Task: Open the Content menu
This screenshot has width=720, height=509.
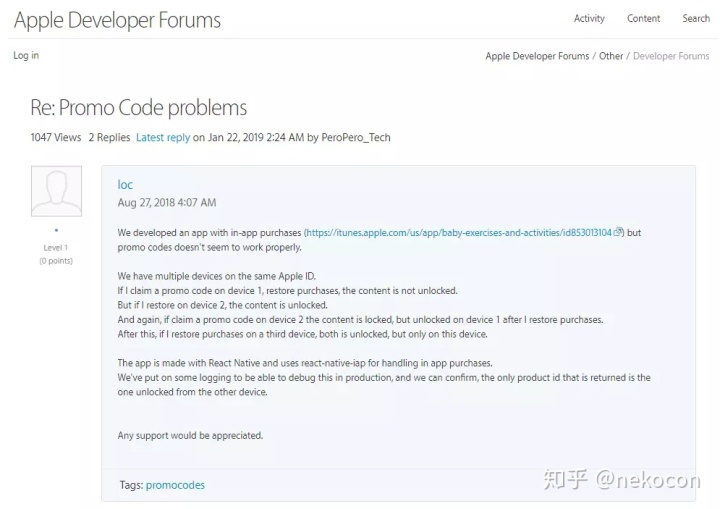Action: coord(643,18)
